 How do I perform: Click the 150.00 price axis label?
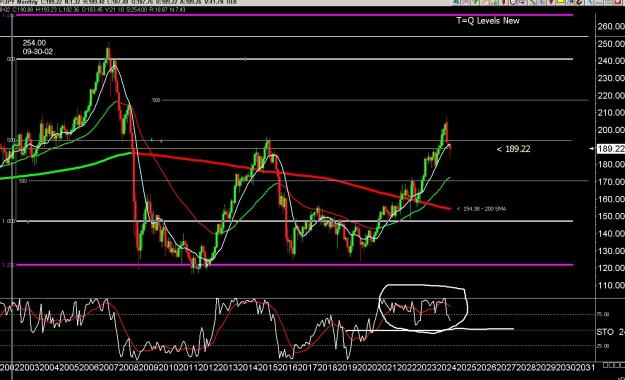point(611,216)
